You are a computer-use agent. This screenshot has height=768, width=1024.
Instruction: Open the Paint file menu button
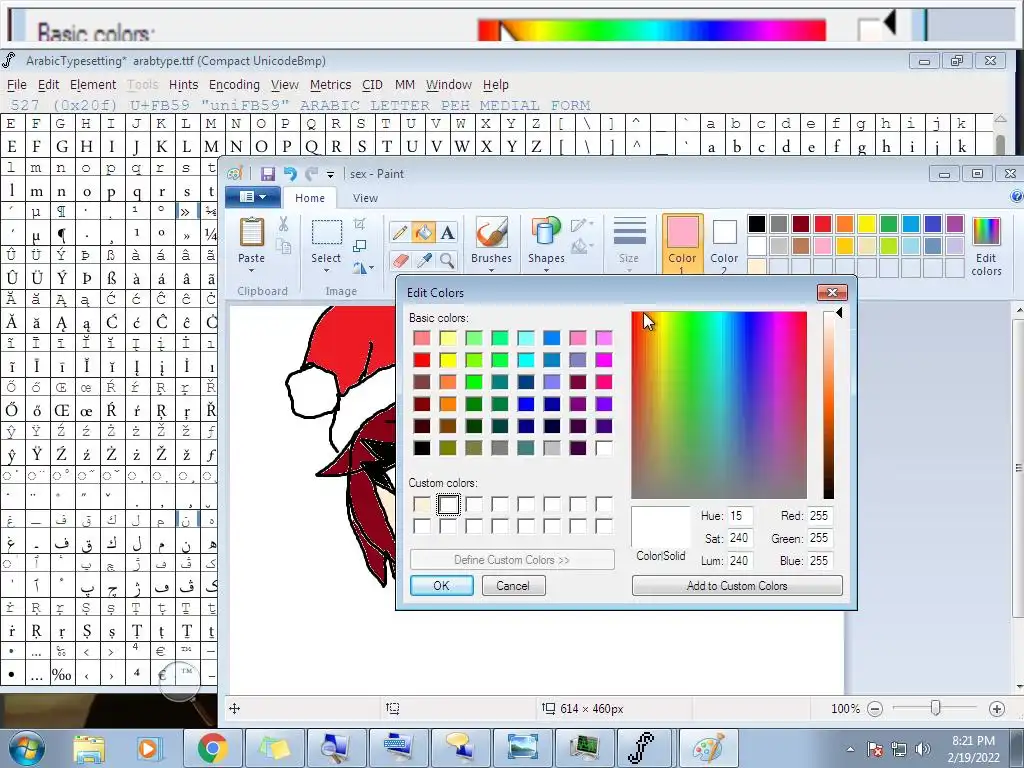pos(253,197)
